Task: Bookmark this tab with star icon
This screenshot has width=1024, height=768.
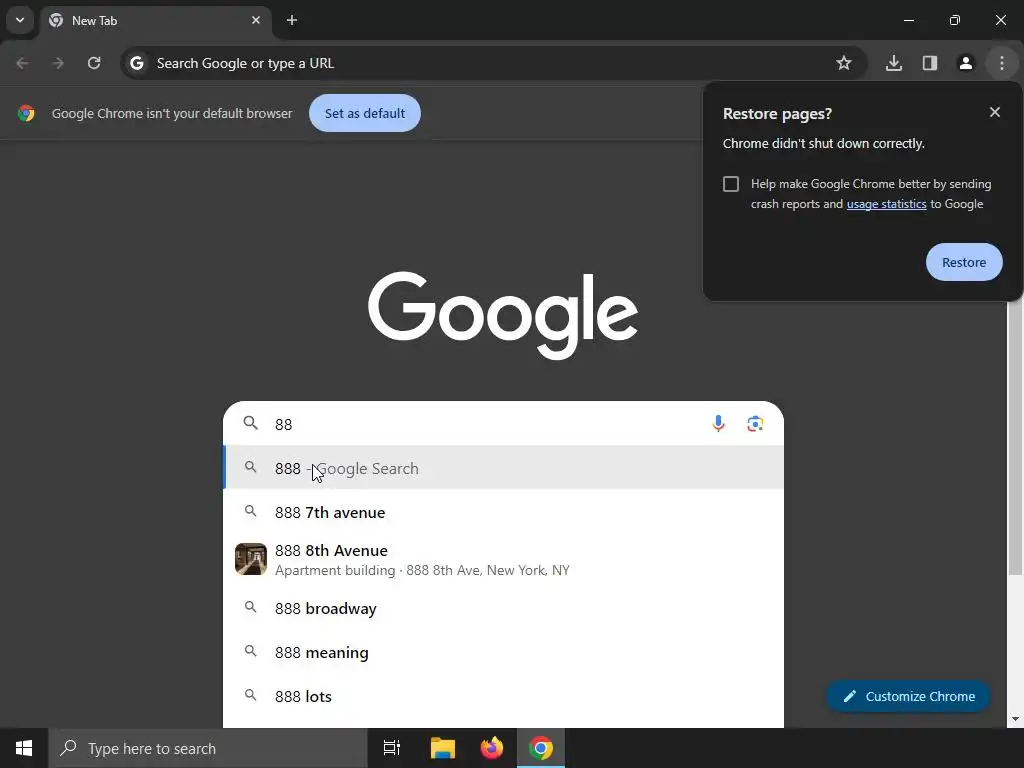Action: click(x=844, y=63)
